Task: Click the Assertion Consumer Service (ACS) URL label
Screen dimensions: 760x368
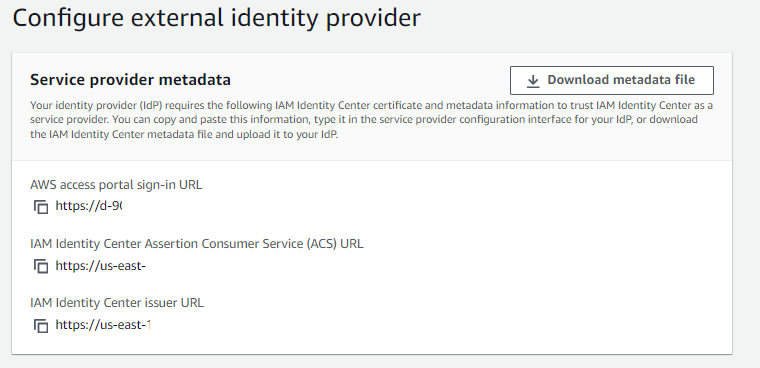Action: (197, 243)
